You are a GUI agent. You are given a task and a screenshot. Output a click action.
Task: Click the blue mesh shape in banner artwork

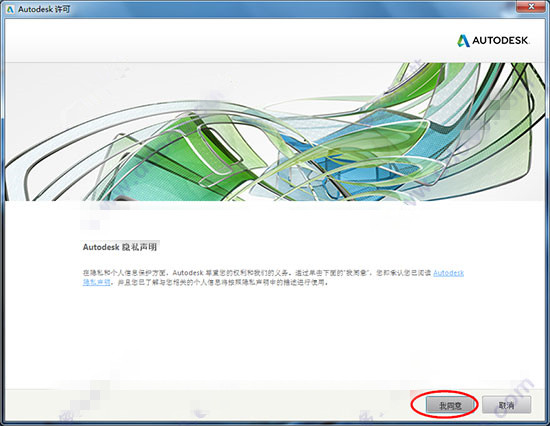coord(351,154)
